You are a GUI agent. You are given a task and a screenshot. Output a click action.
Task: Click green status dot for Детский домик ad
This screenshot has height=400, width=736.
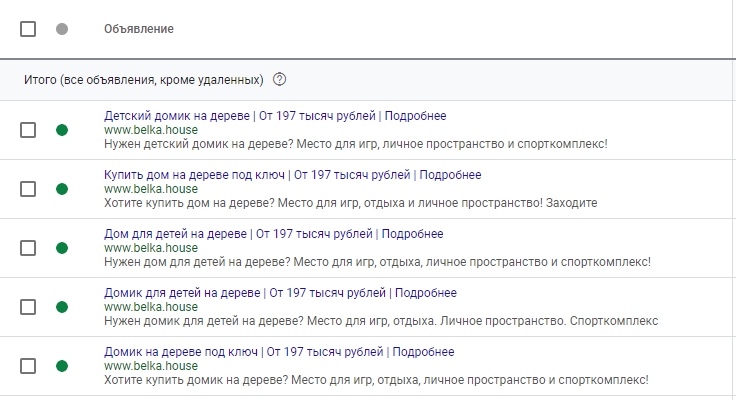(x=62, y=130)
